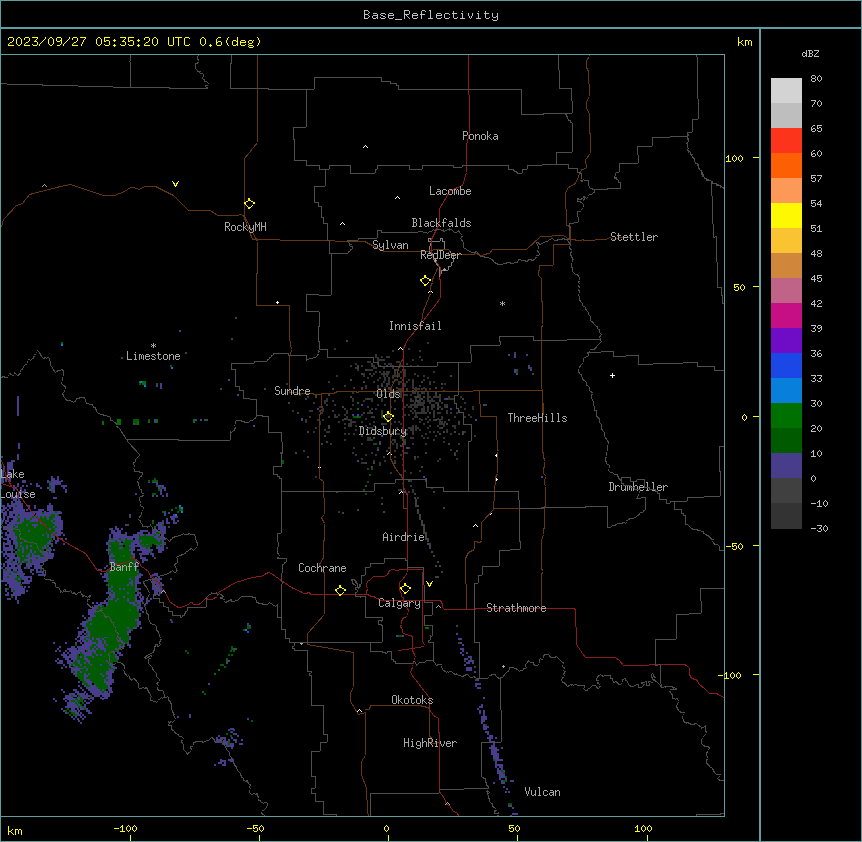This screenshot has width=862, height=842.
Task: Click the Sylvan label
Action: 390,245
